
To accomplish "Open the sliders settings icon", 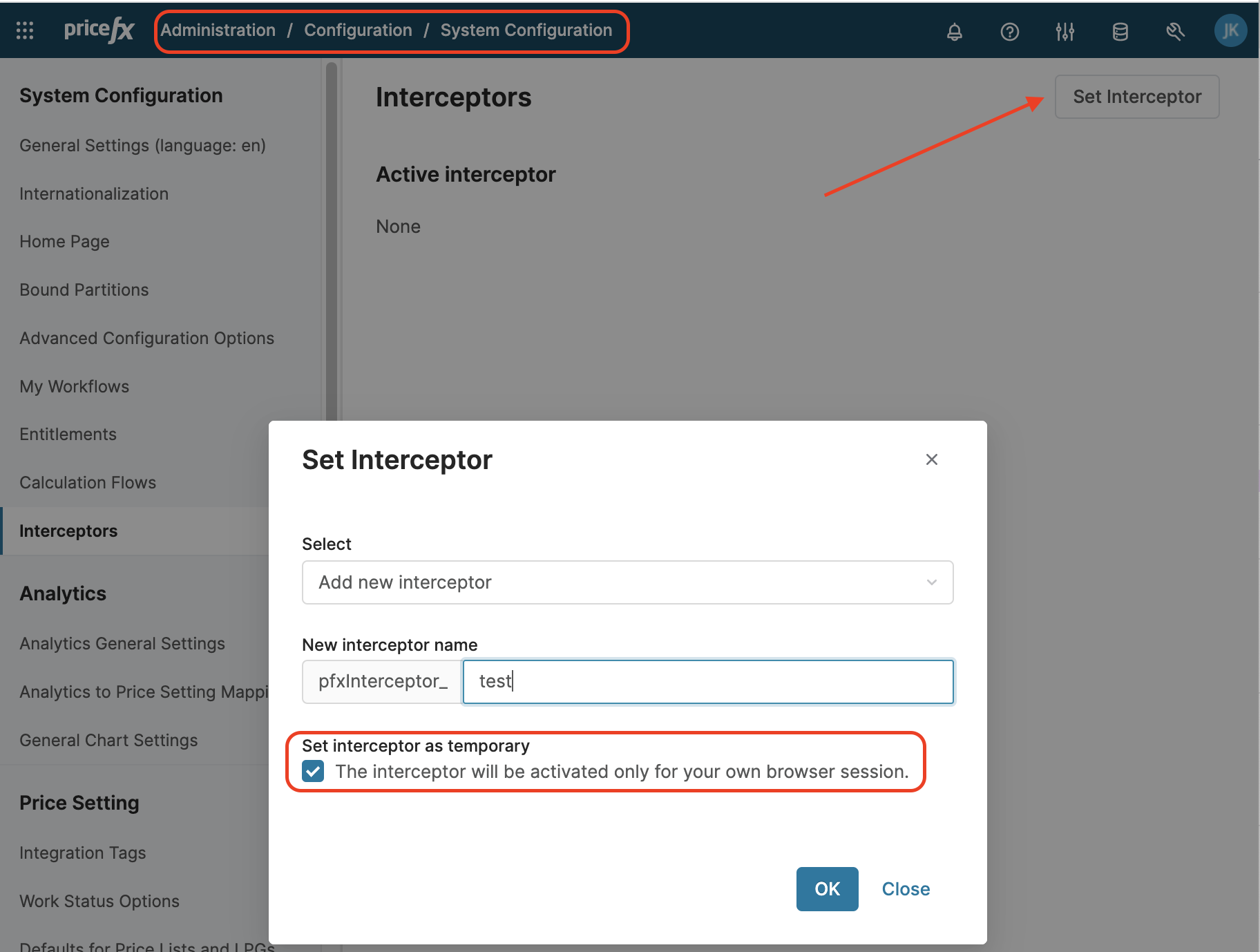I will click(x=1065, y=32).
